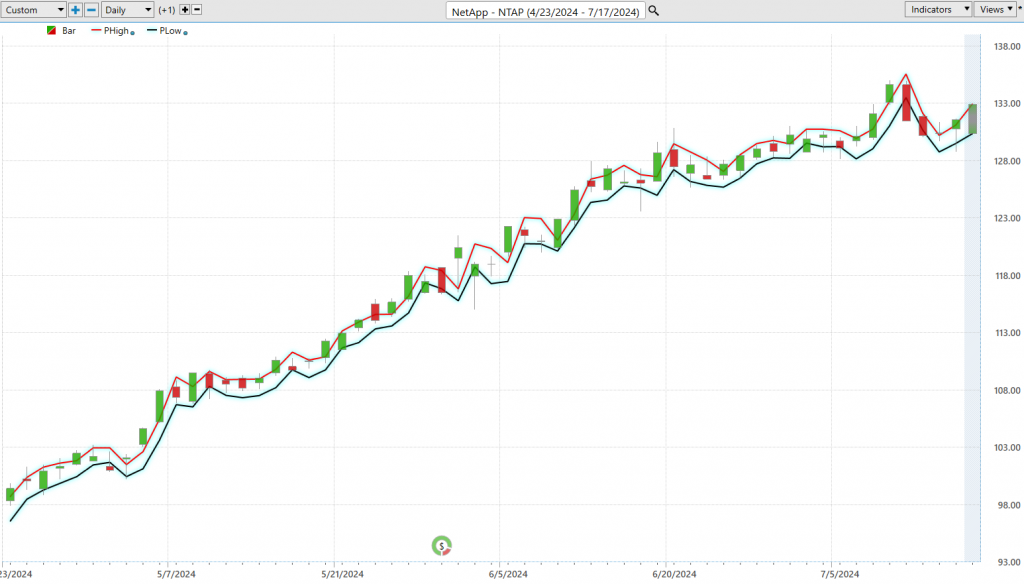Click the black minus forecast decrement button
The height and width of the screenshot is (584, 1024).
(196, 10)
